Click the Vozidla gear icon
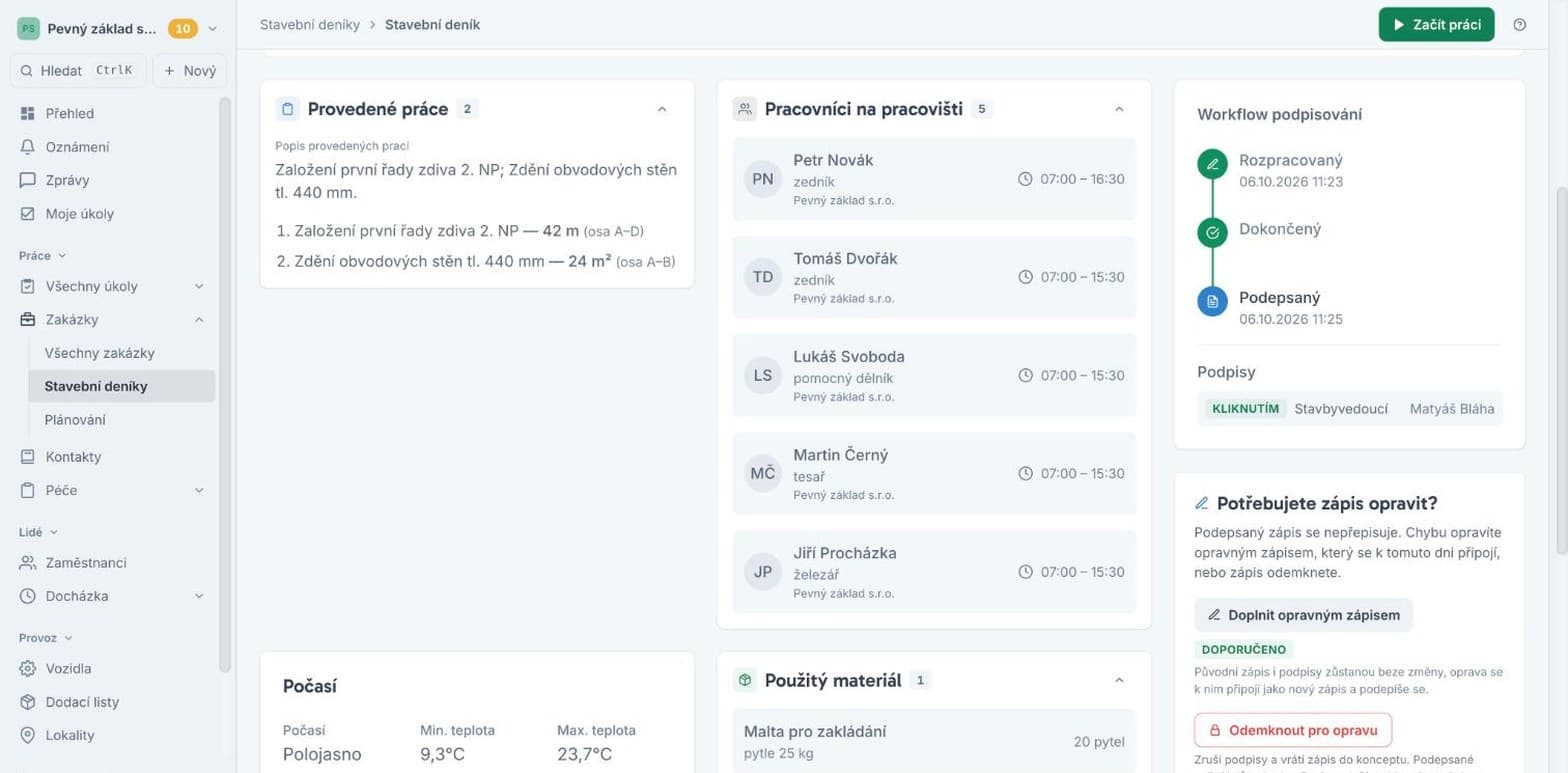 28,668
